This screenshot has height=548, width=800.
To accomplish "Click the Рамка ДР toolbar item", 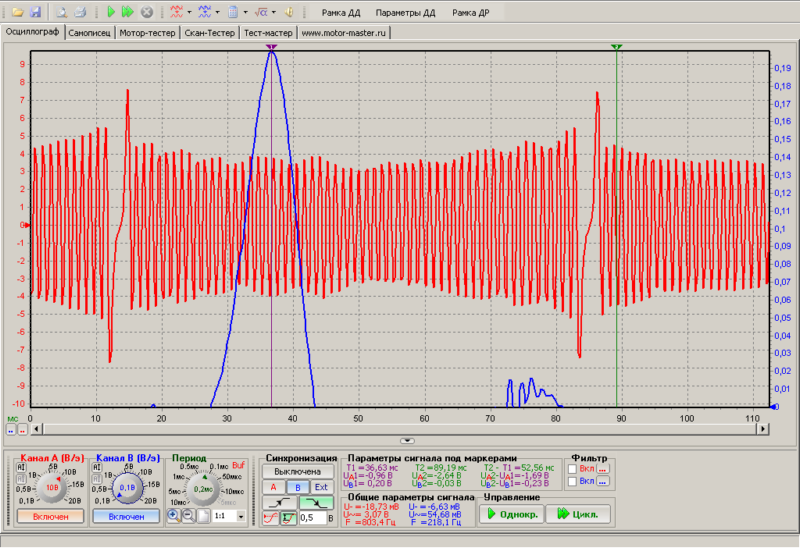I will click(470, 13).
